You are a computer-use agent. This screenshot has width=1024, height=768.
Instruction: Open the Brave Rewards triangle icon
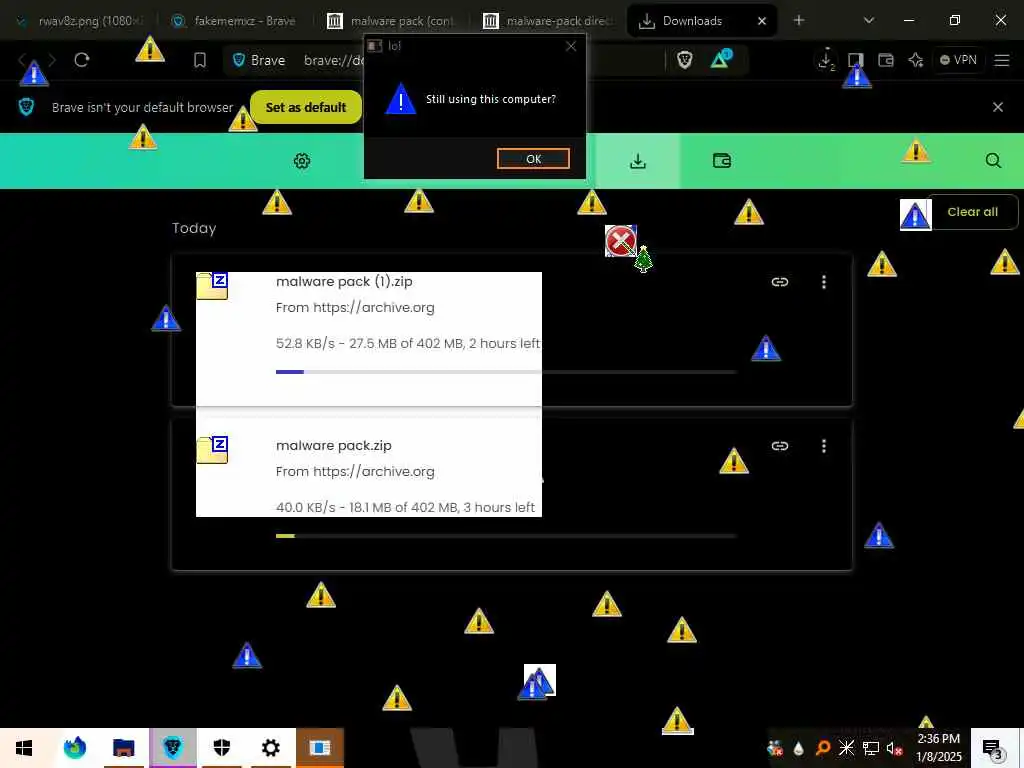pos(722,59)
